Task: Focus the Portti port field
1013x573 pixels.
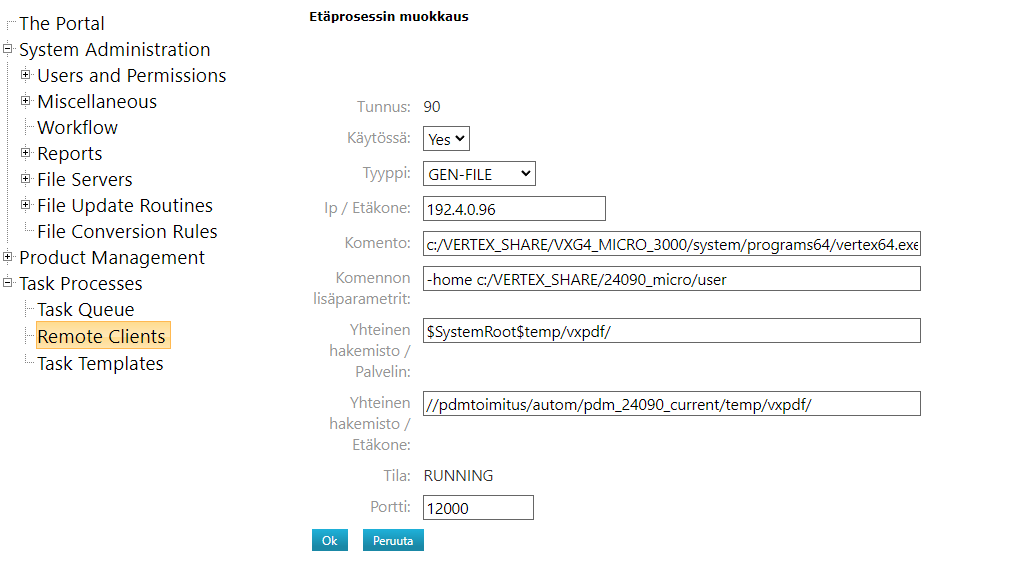Action: [x=478, y=508]
